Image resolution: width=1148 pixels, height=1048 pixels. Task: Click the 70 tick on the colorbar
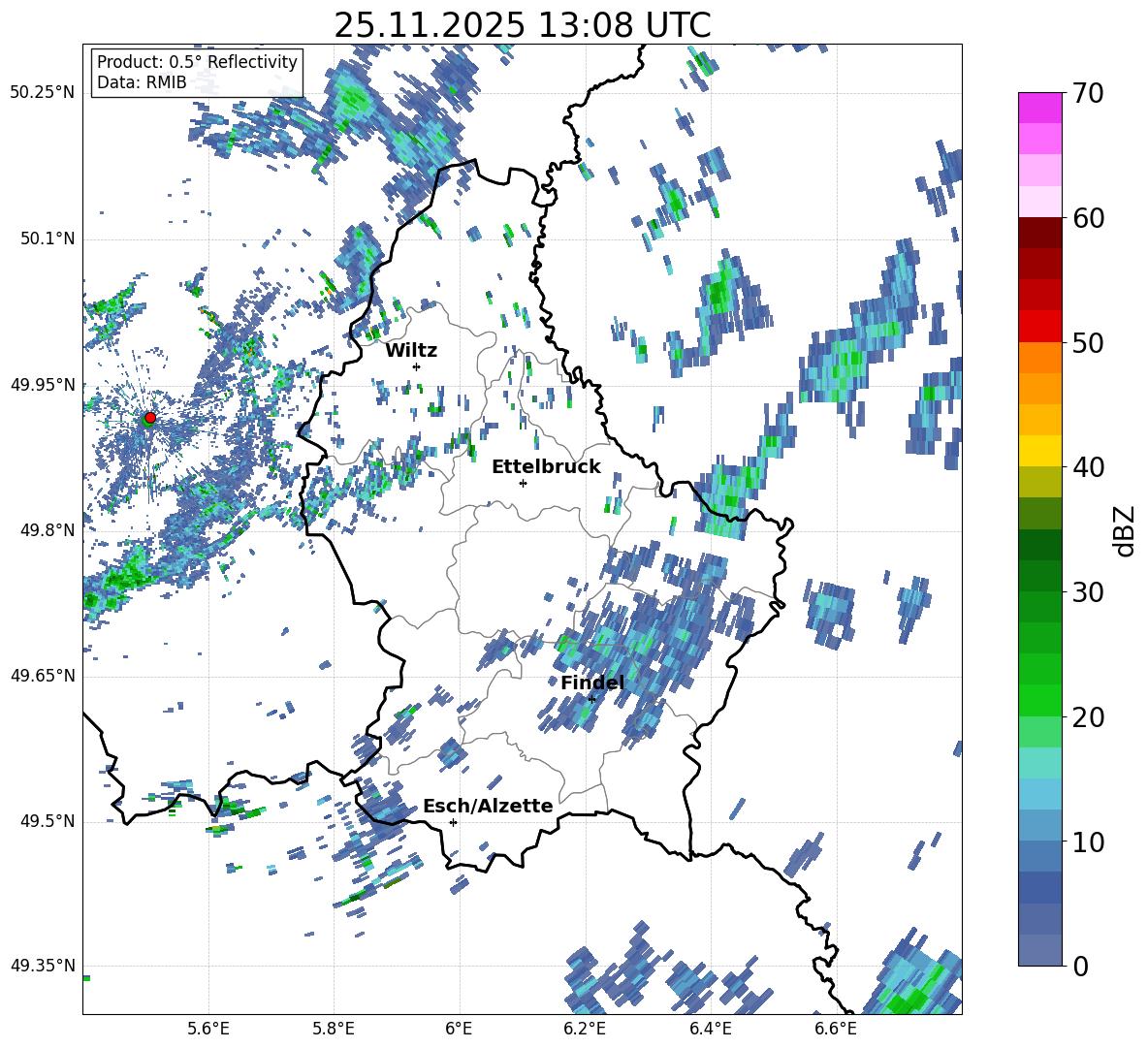click(1089, 93)
